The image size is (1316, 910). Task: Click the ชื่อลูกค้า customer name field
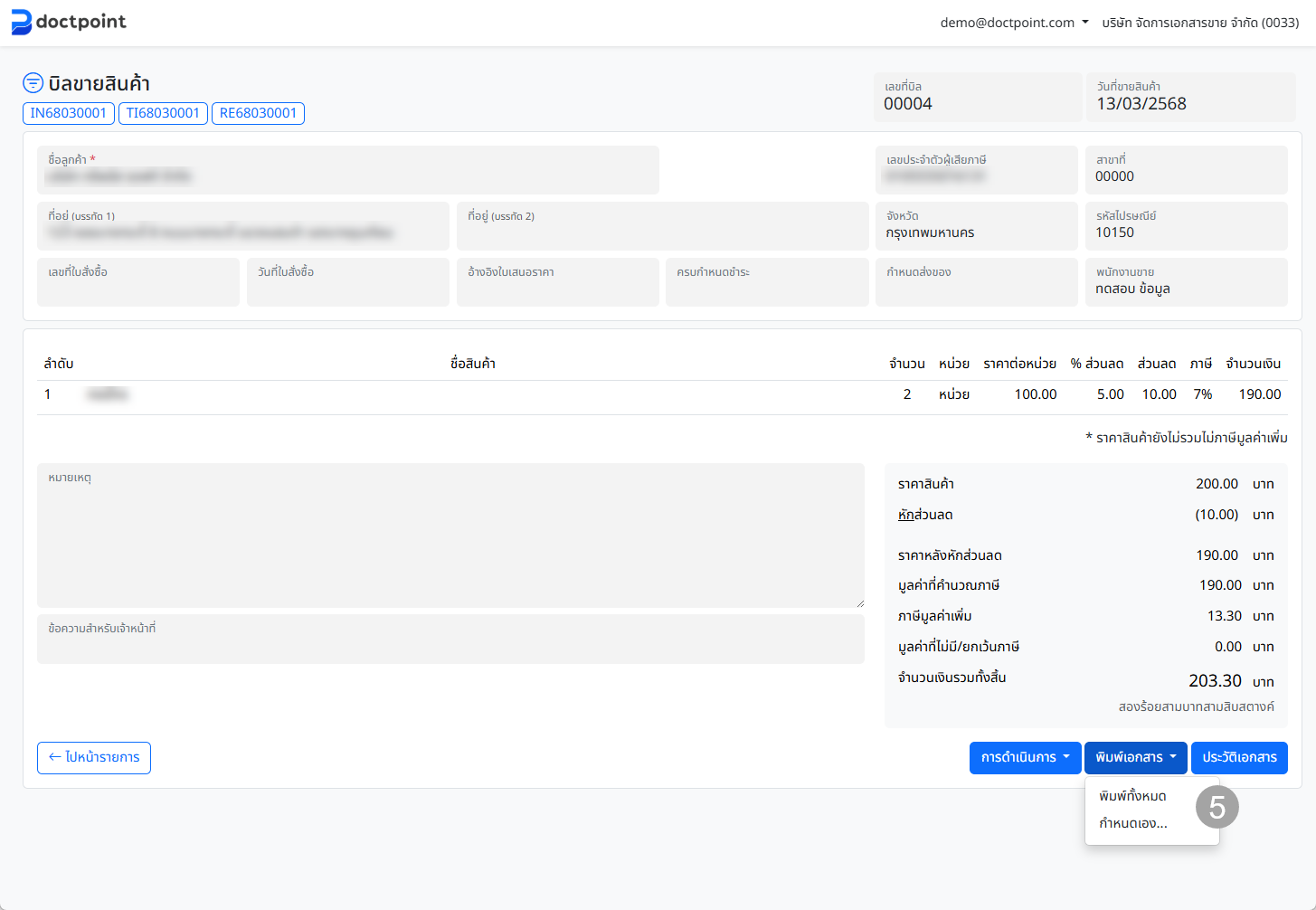tap(348, 170)
